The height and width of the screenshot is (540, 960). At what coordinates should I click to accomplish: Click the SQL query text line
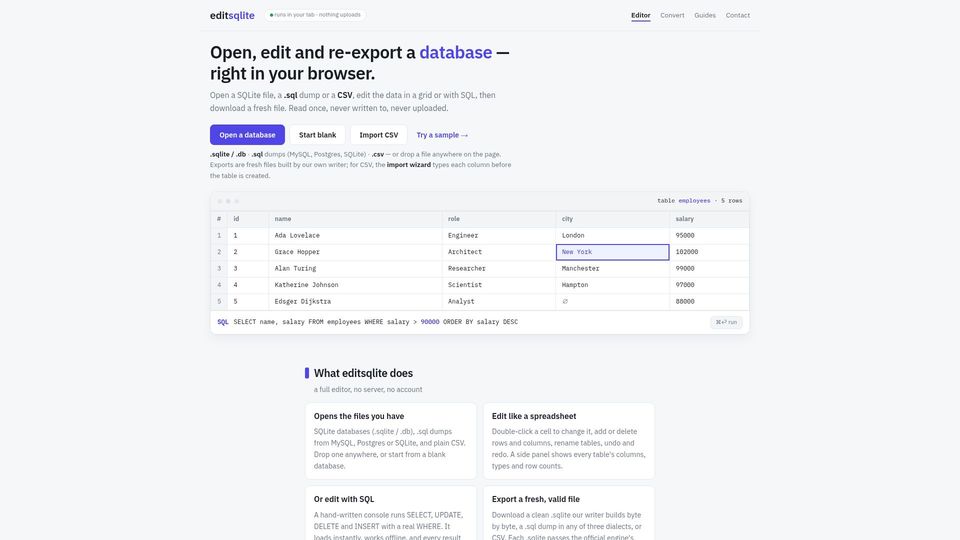tap(375, 322)
